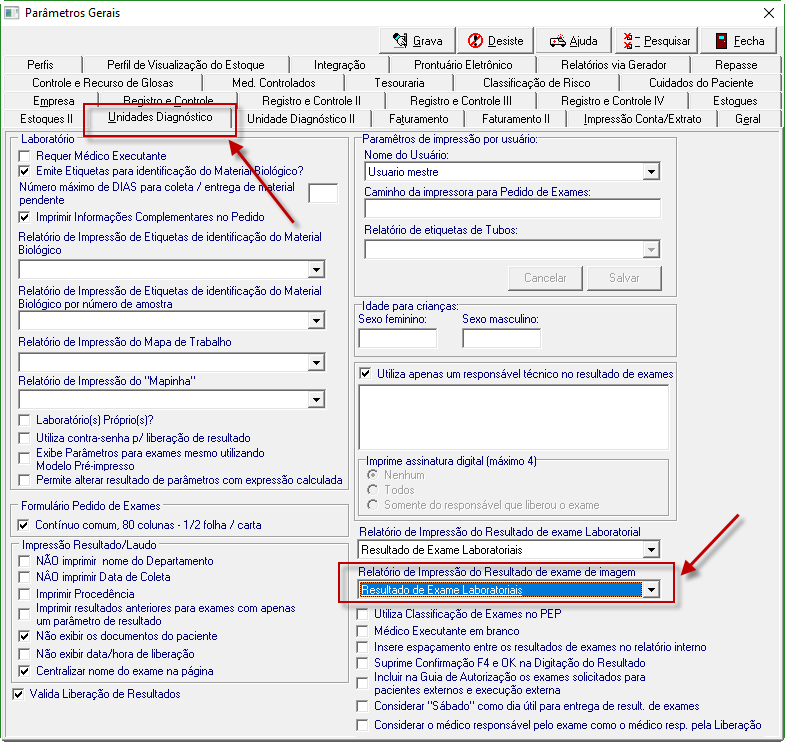Viewport: 785px width, 742px height.
Task: Click the Grava save icon
Action: [400, 41]
